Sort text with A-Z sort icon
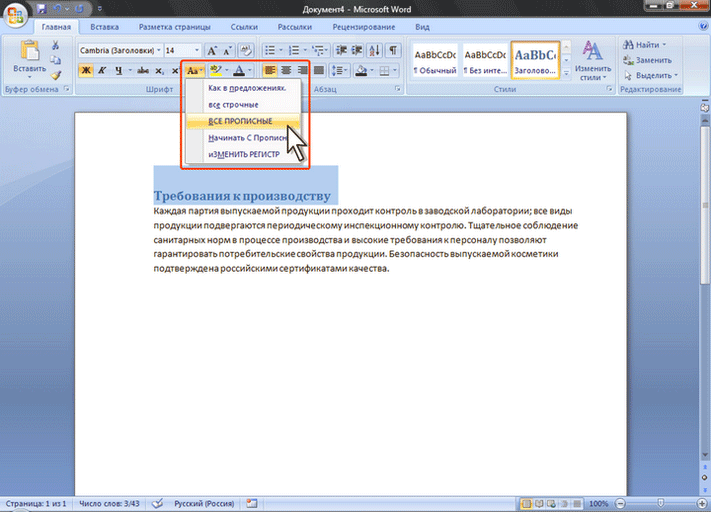The image size is (711, 512). (375, 50)
